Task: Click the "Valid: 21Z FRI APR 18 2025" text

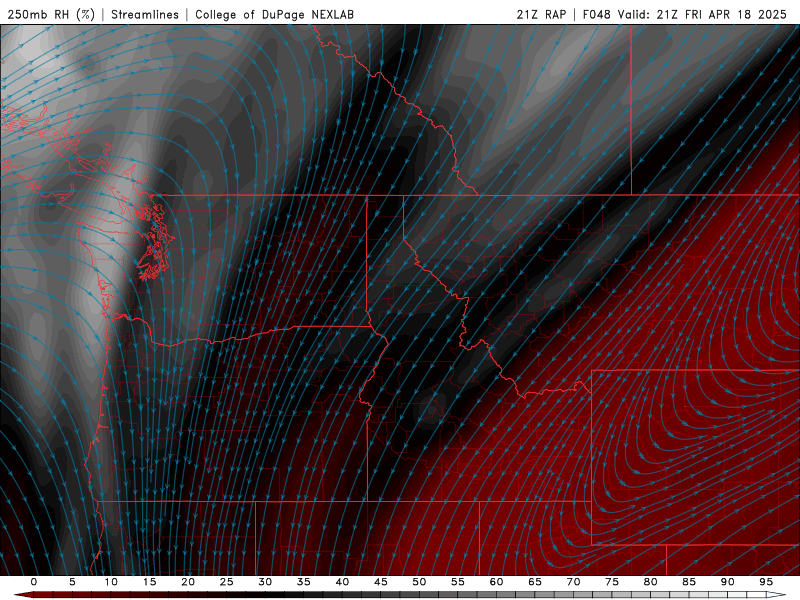Action: [x=703, y=15]
